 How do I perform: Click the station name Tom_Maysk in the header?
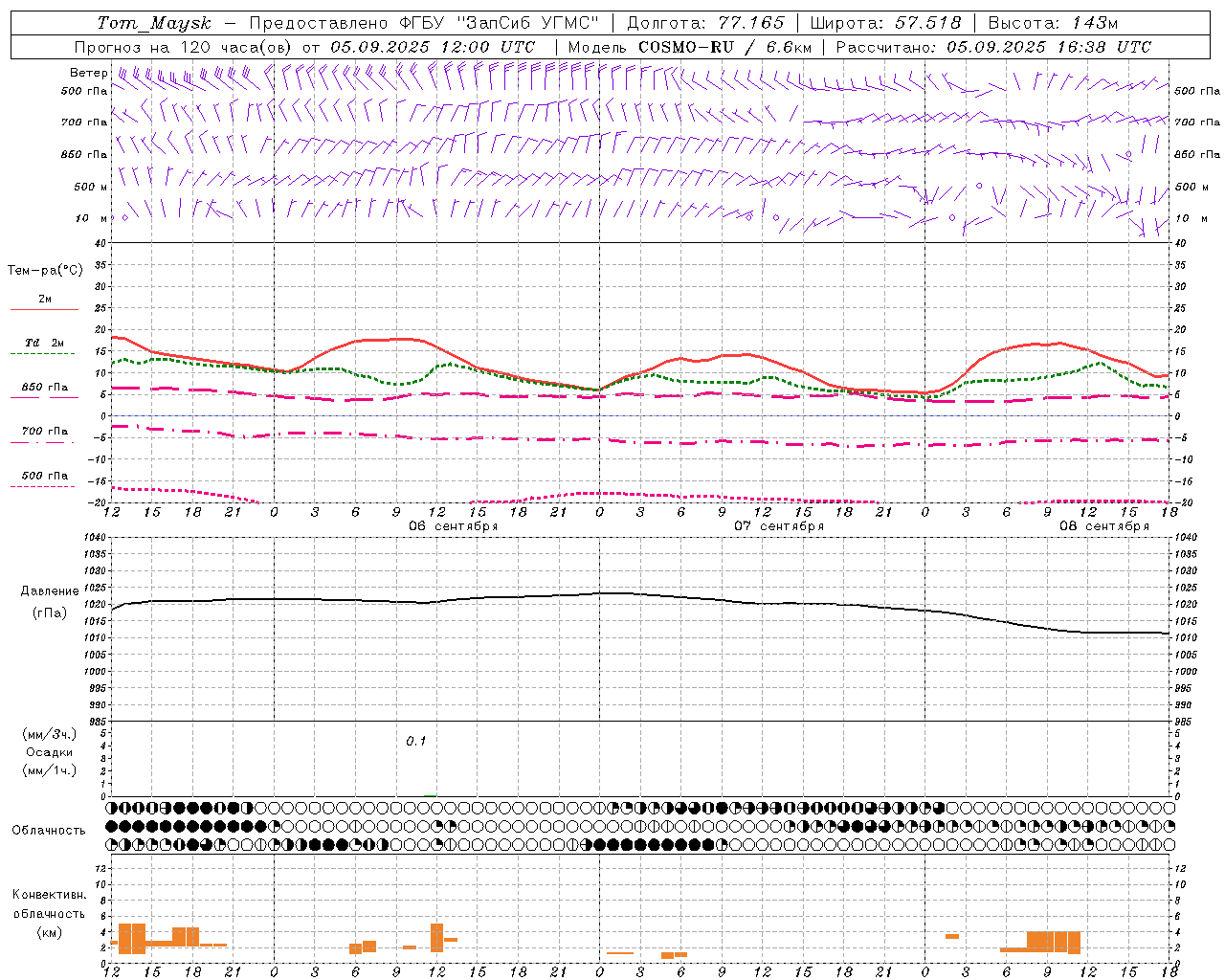click(154, 23)
